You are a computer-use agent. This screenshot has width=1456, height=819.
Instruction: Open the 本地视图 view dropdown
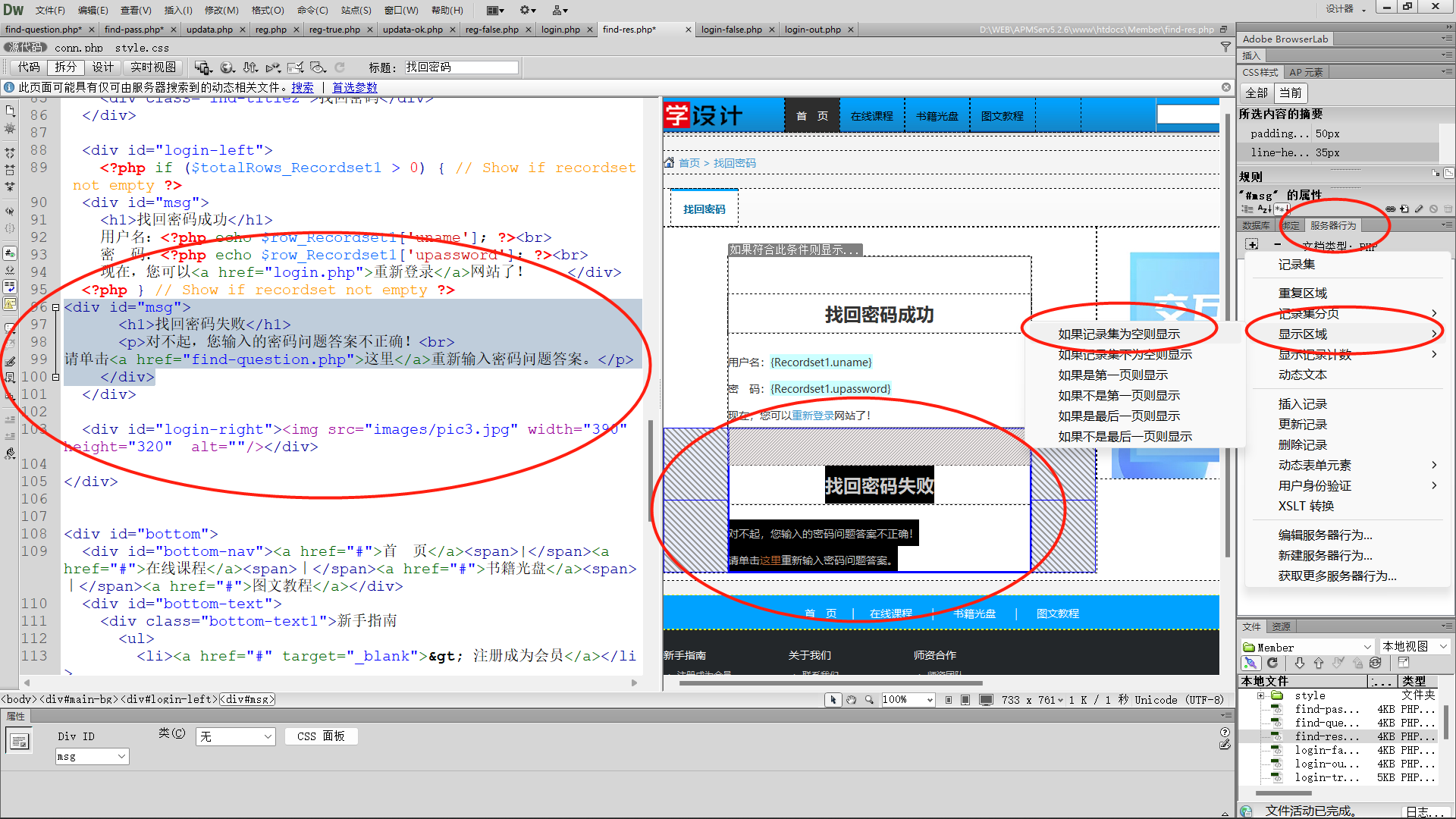1414,646
